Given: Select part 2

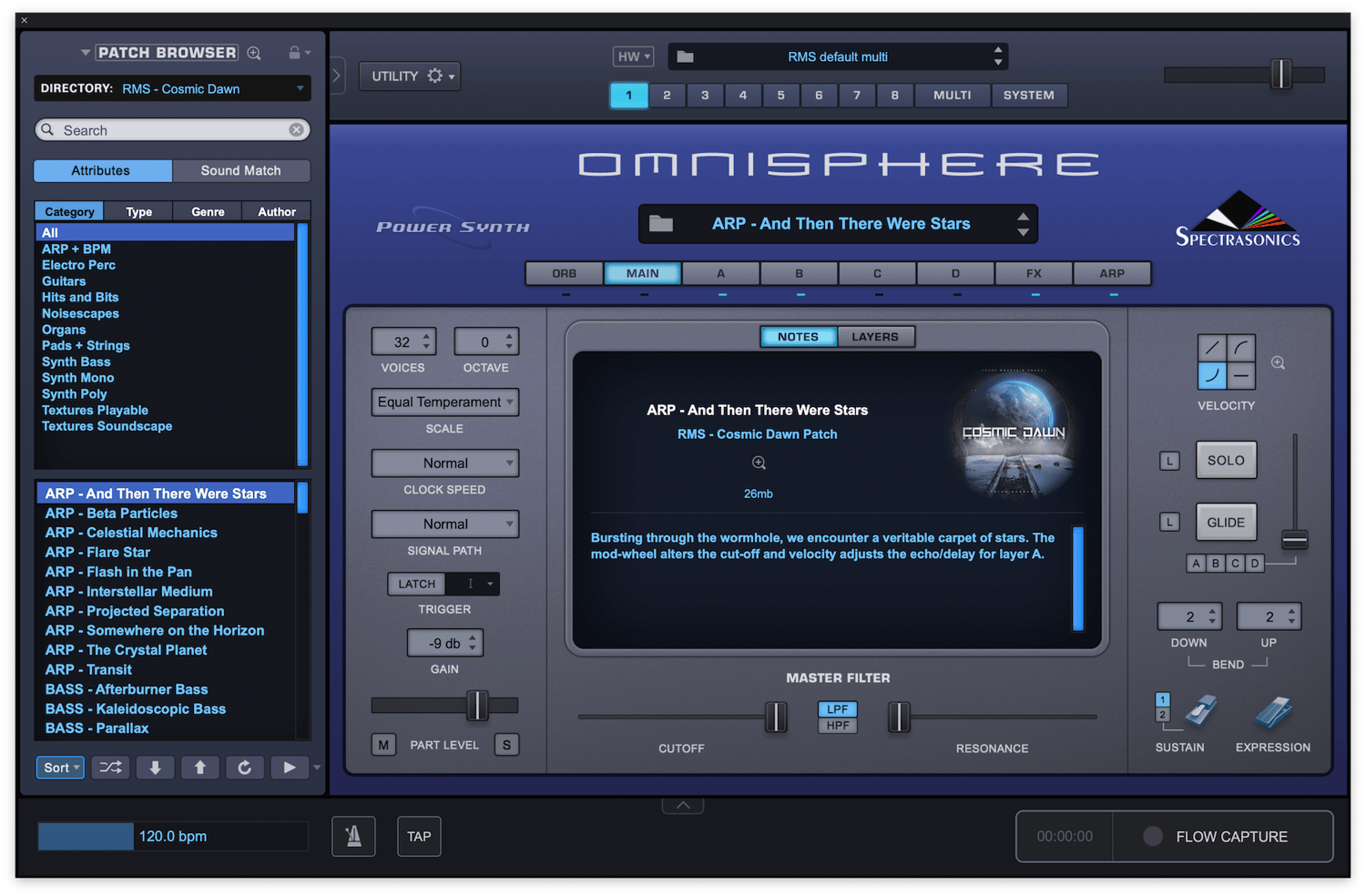Looking at the screenshot, I should [667, 95].
